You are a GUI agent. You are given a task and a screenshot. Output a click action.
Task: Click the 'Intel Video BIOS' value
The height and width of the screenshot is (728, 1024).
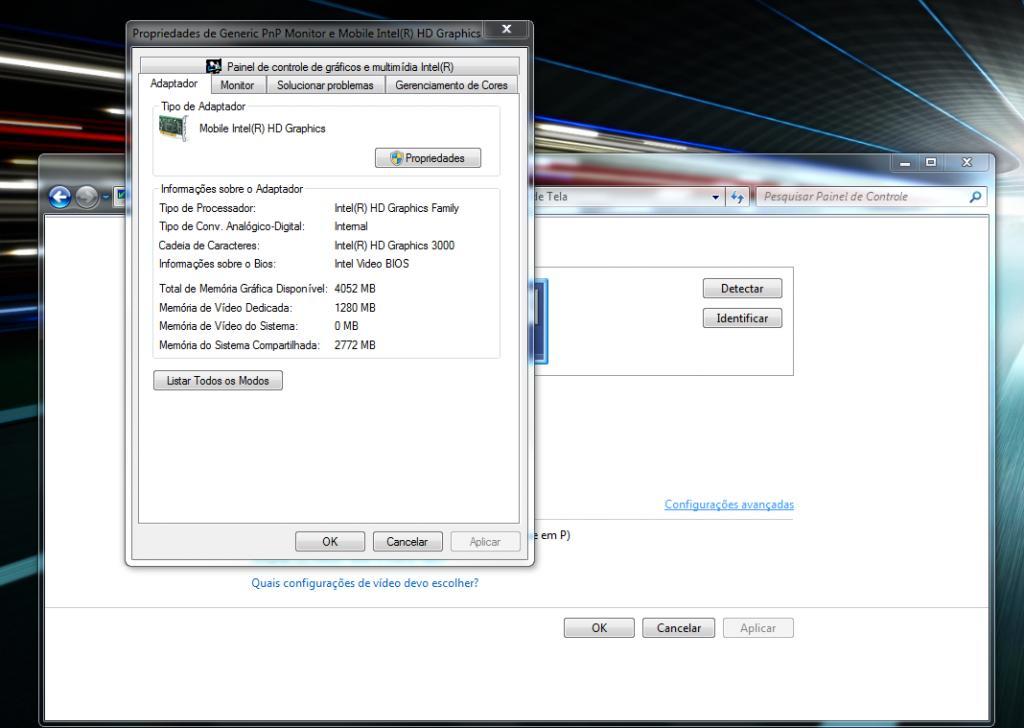point(372,264)
